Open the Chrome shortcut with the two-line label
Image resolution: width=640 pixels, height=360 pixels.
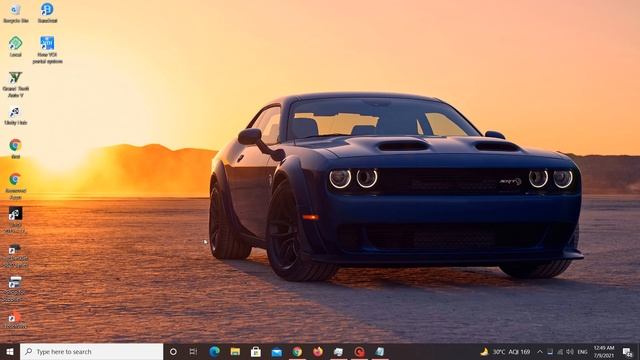[16, 186]
